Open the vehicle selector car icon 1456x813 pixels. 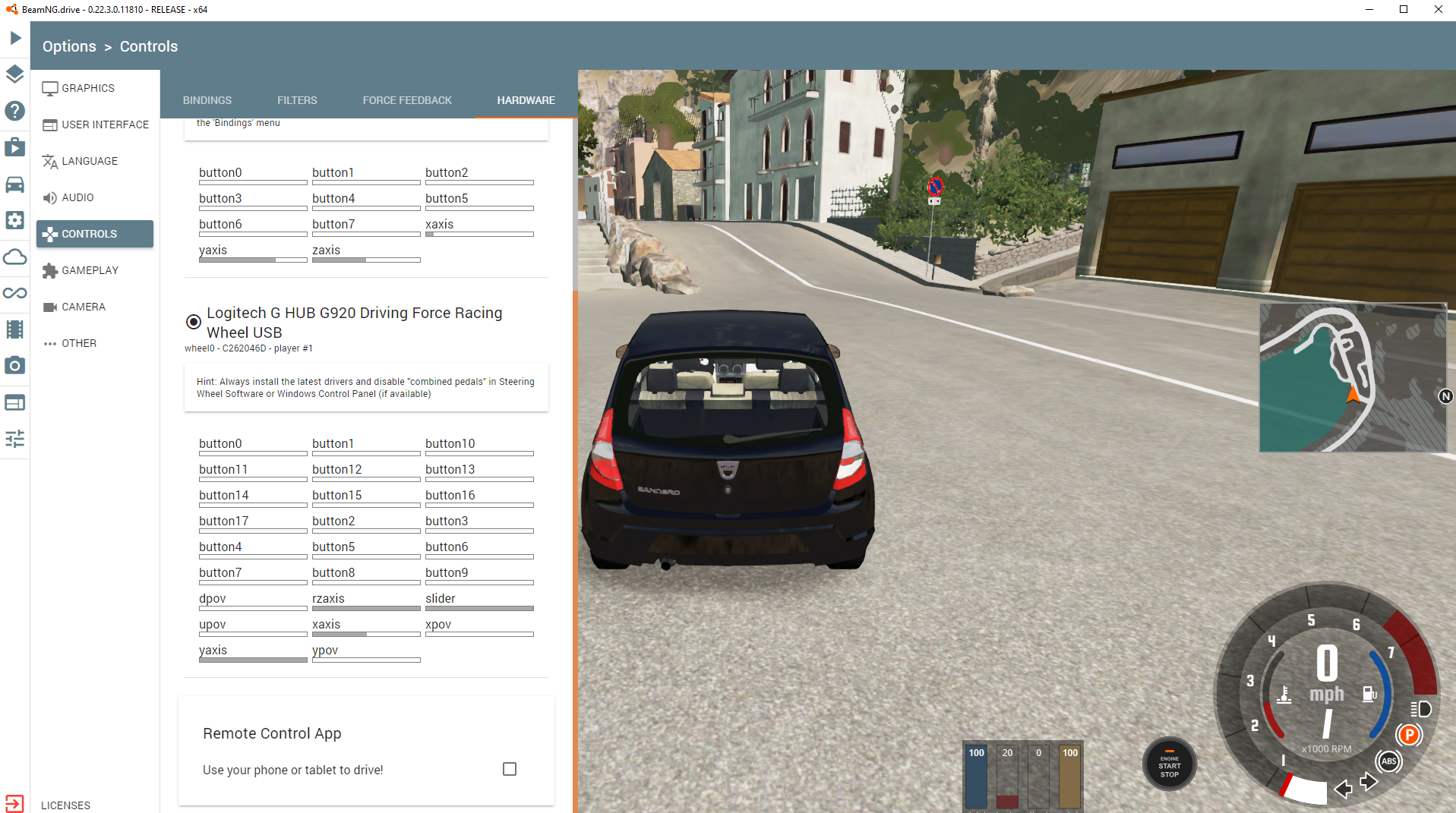15,184
